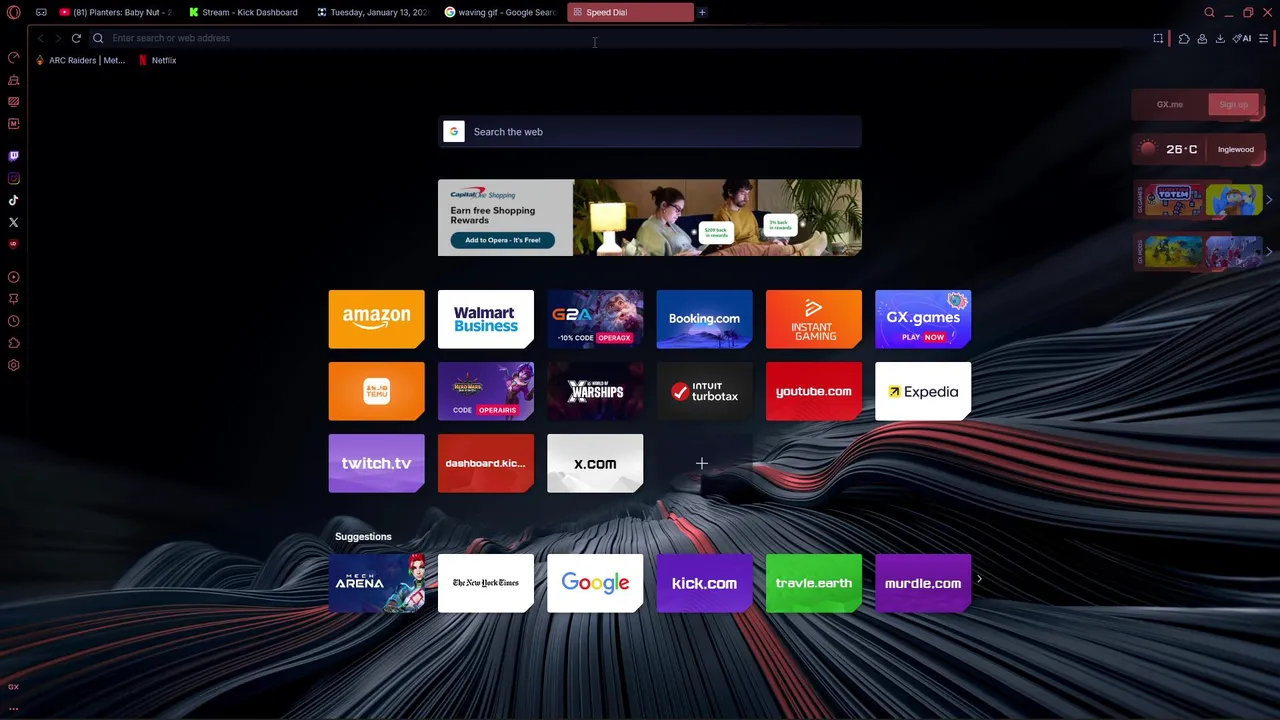Viewport: 1280px width, 720px height.
Task: Open Pinboards pin icon in sidebar
Action: pyautogui.click(x=14, y=299)
